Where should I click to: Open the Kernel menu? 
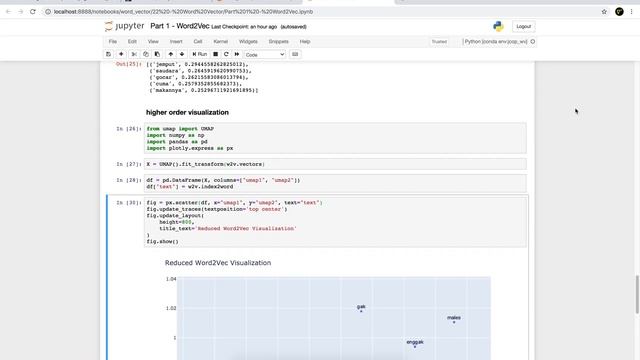tap(221, 42)
